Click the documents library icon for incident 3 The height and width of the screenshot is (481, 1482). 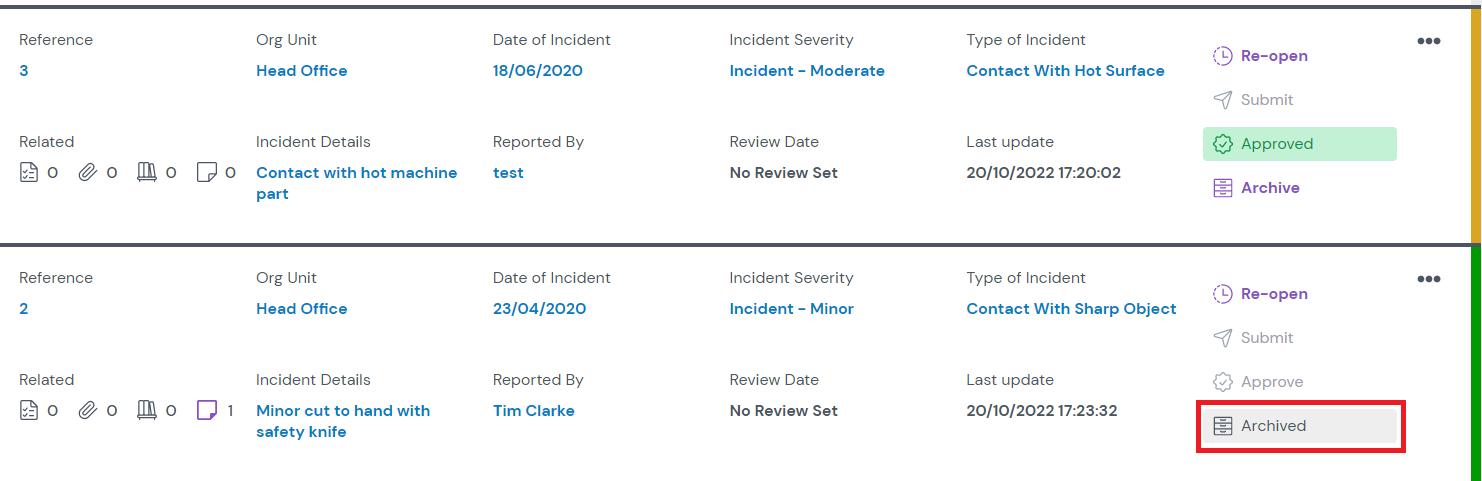(x=147, y=173)
